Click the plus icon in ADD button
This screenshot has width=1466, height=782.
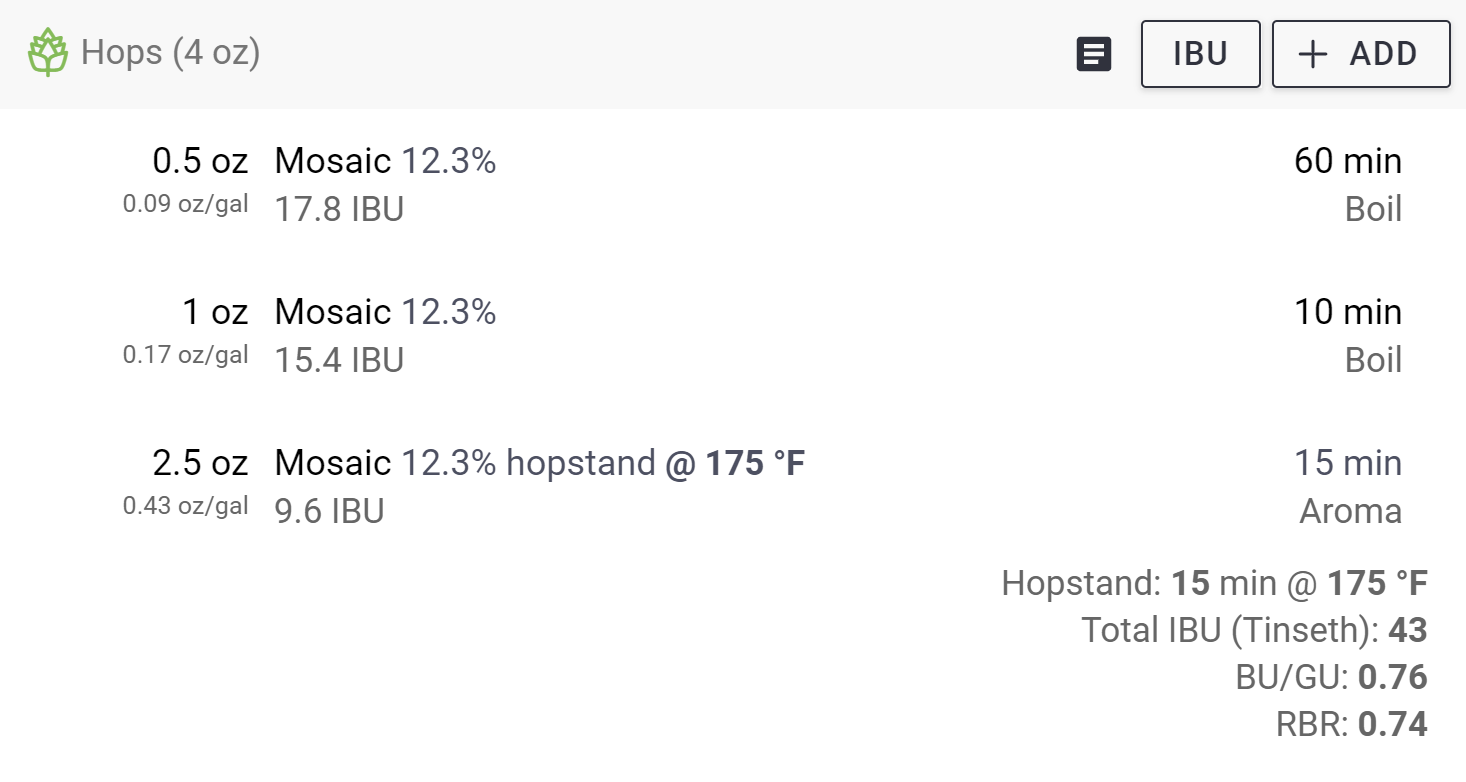click(x=1312, y=54)
